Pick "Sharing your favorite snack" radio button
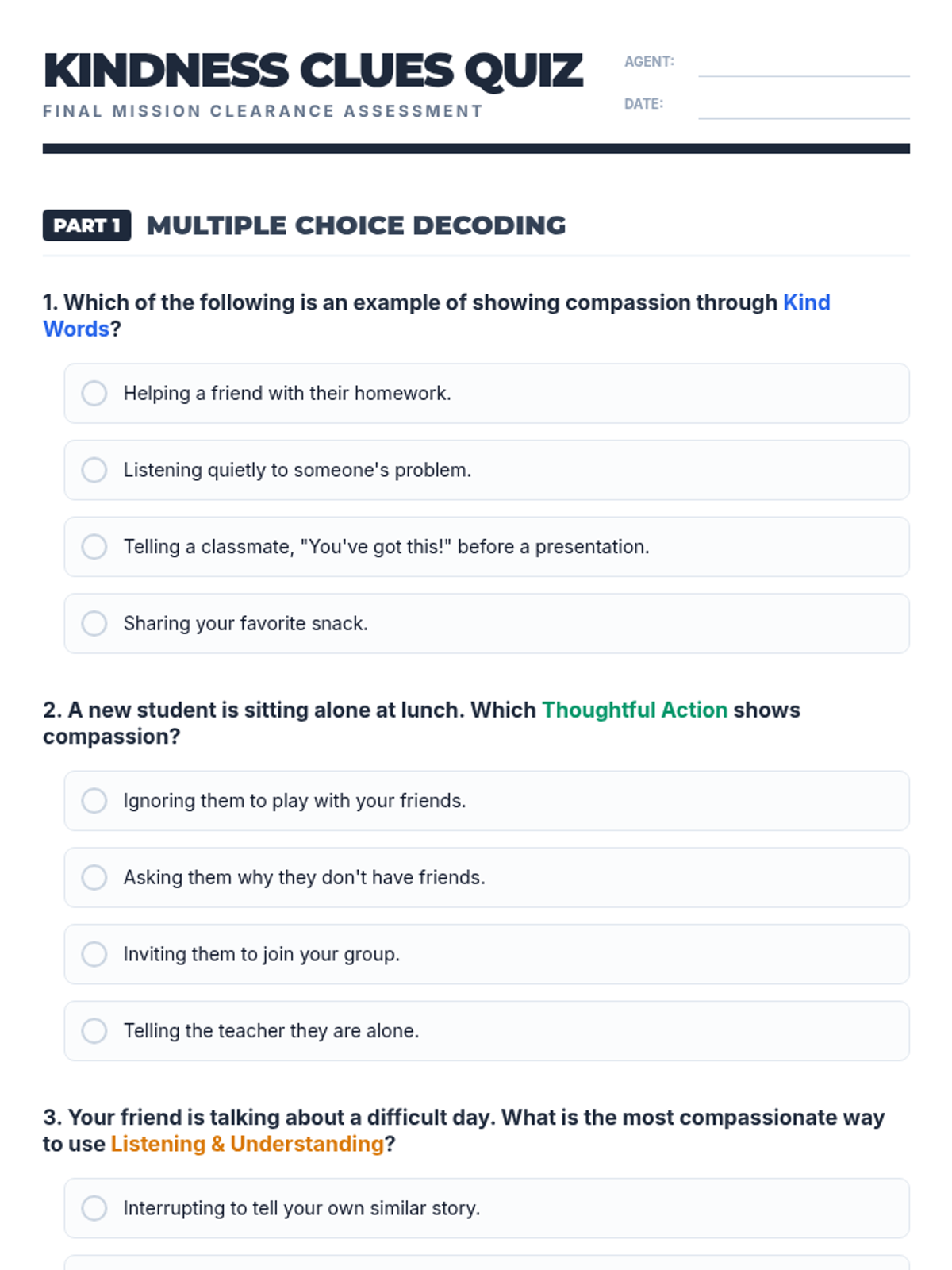Screen dimensions: 952x1270 [x=94, y=623]
